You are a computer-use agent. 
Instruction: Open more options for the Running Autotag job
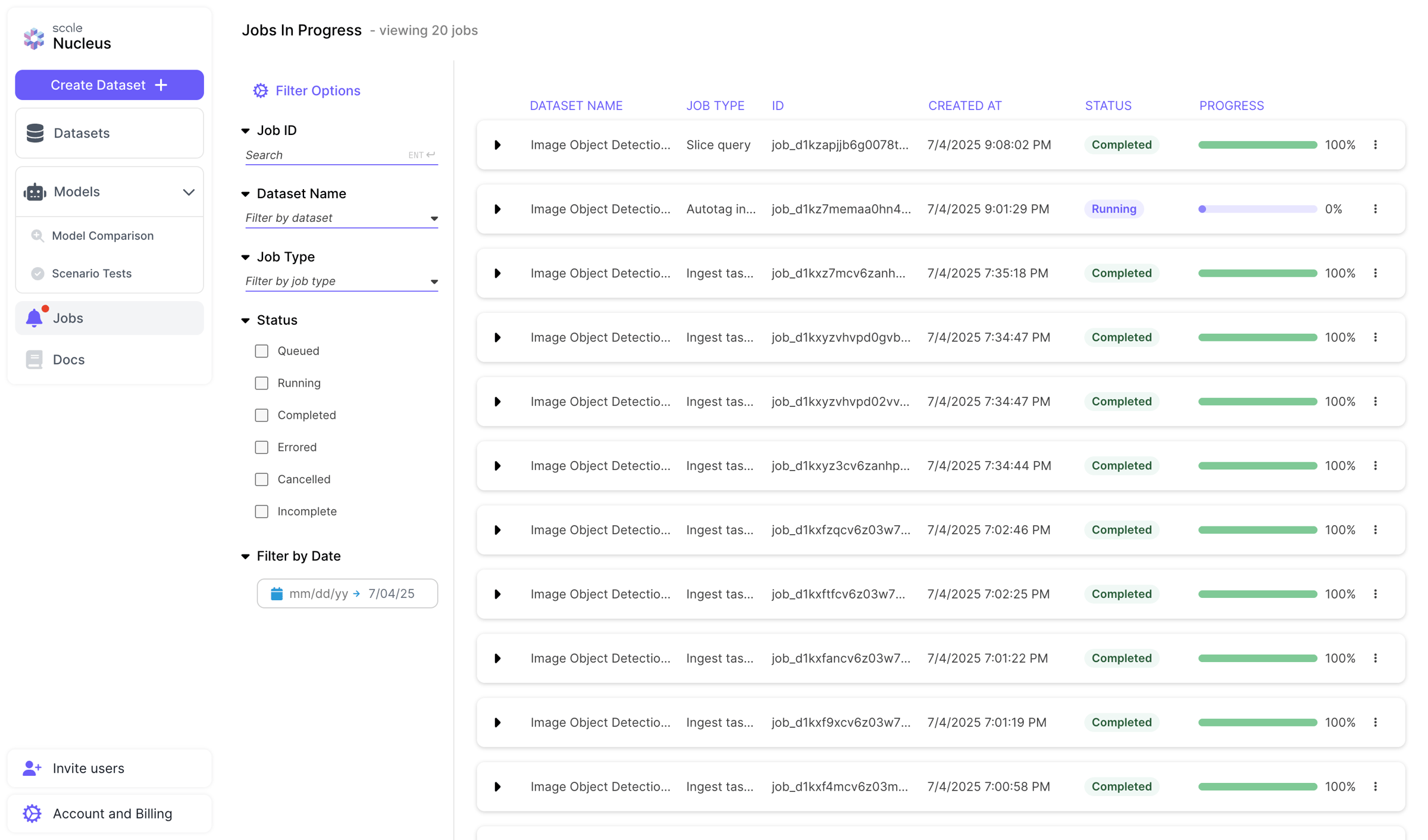[1375, 209]
